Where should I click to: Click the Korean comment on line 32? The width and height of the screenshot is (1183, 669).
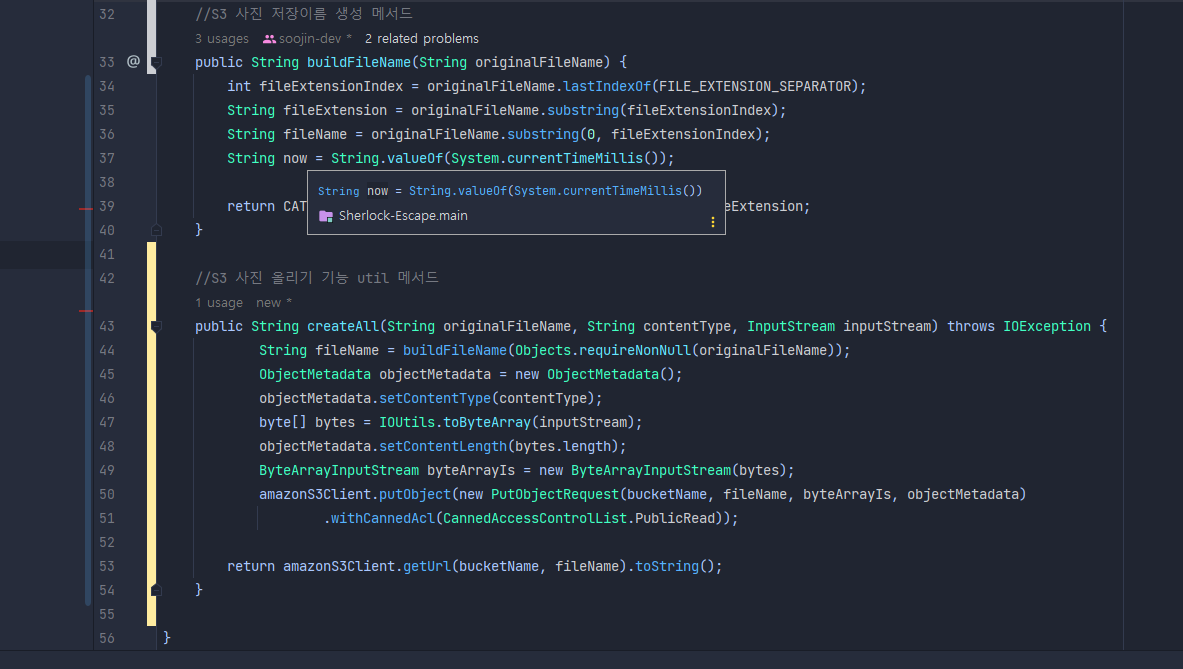coord(303,14)
